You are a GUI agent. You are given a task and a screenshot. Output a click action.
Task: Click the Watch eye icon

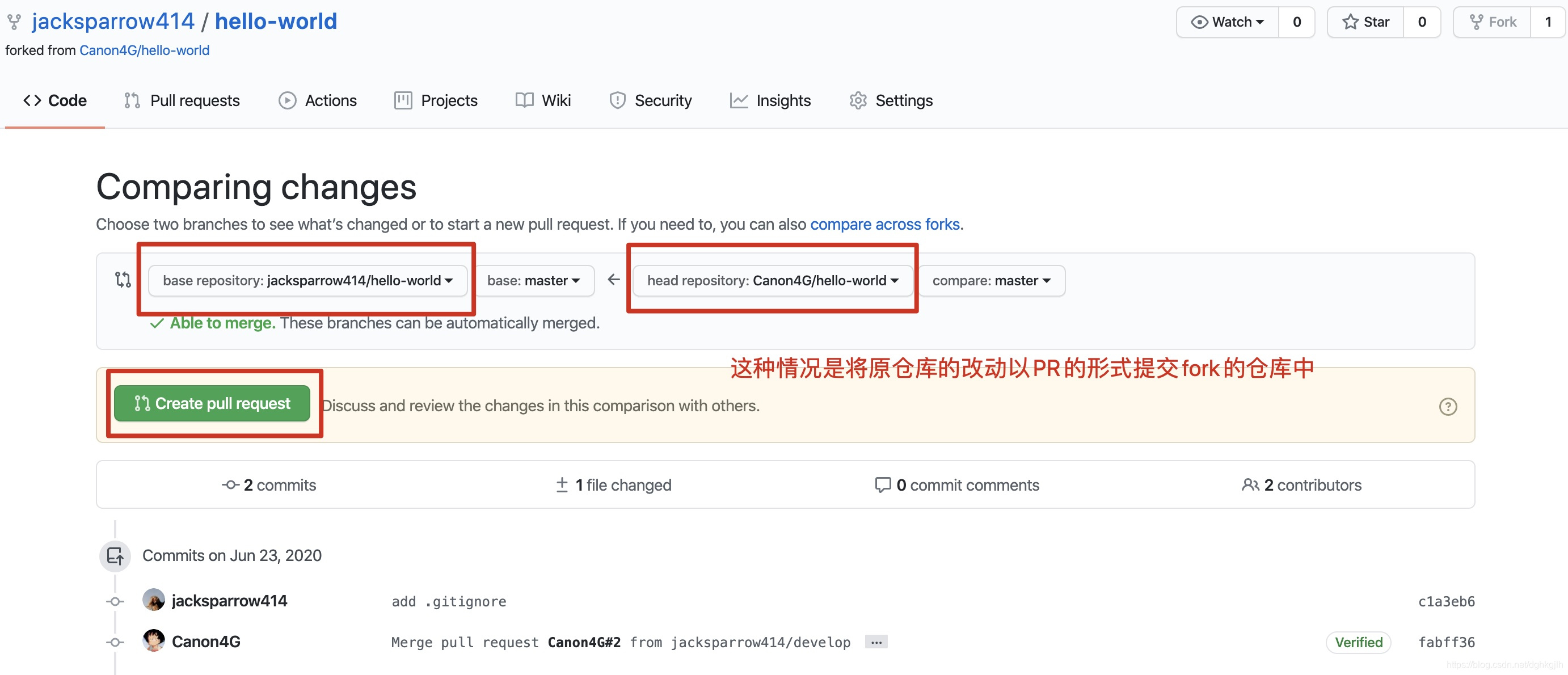(x=1199, y=23)
